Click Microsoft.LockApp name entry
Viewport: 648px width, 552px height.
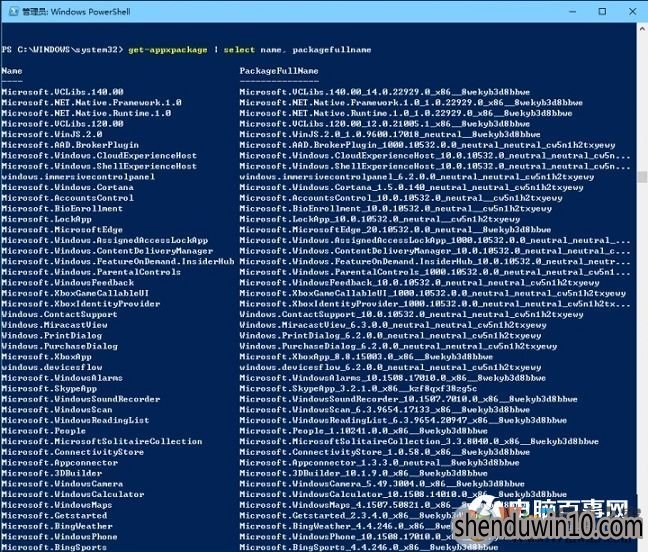46,219
